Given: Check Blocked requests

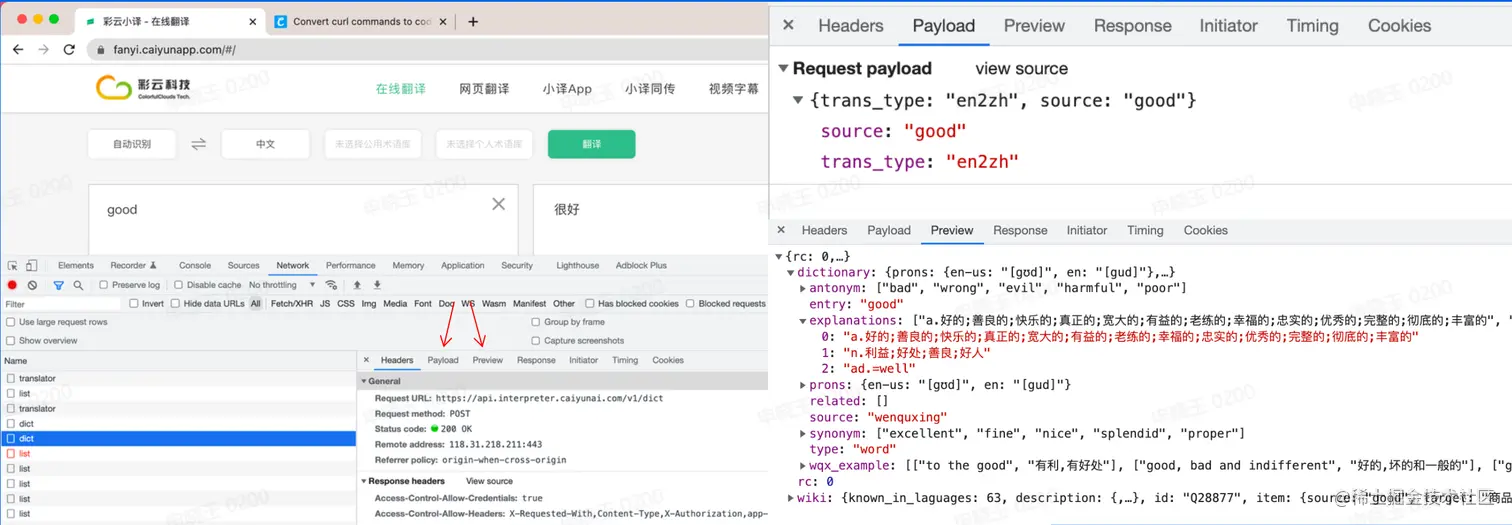Looking at the screenshot, I should point(691,303).
